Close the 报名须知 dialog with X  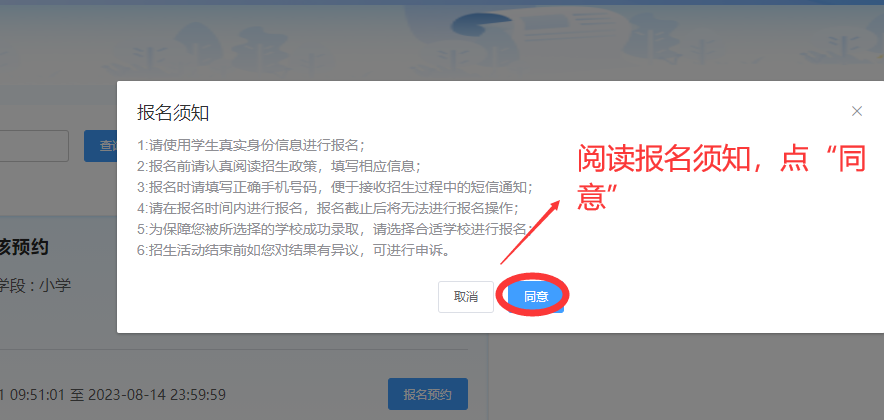(x=856, y=112)
